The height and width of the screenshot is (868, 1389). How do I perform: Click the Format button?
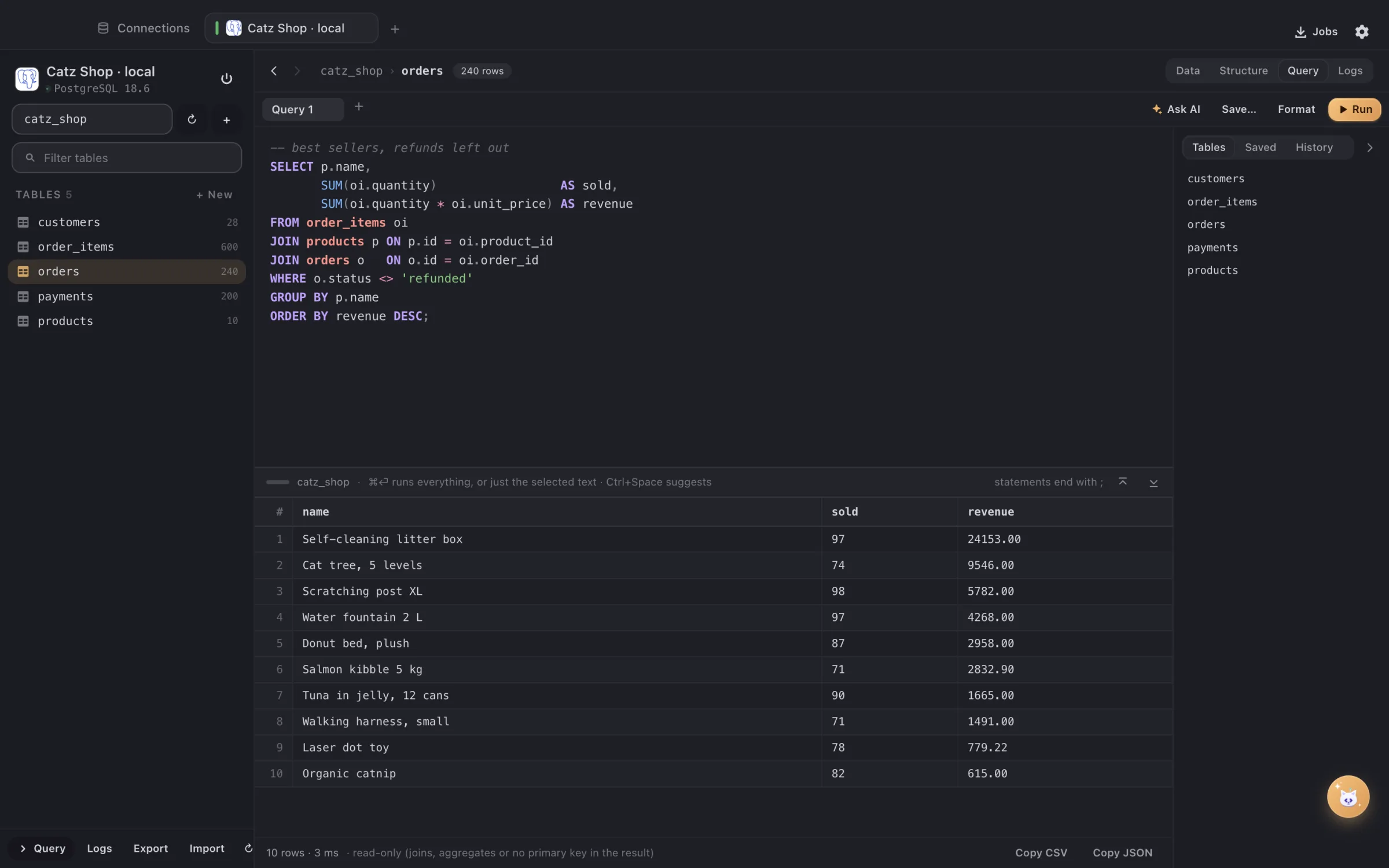tap(1296, 109)
